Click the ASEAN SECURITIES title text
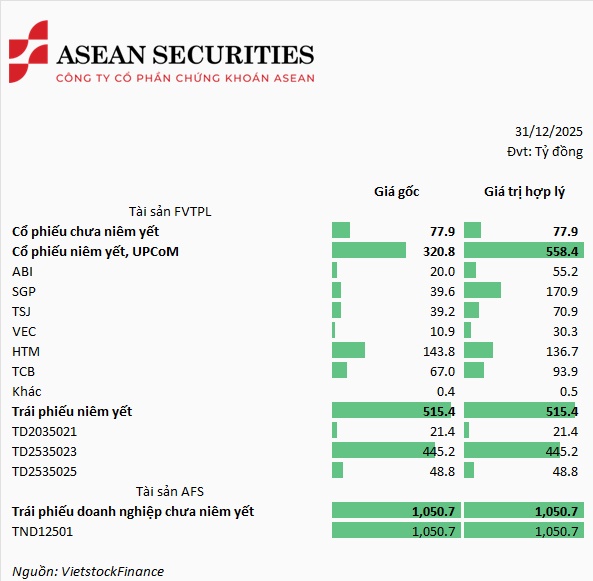Viewport: 593px width, 581px height. coord(185,55)
